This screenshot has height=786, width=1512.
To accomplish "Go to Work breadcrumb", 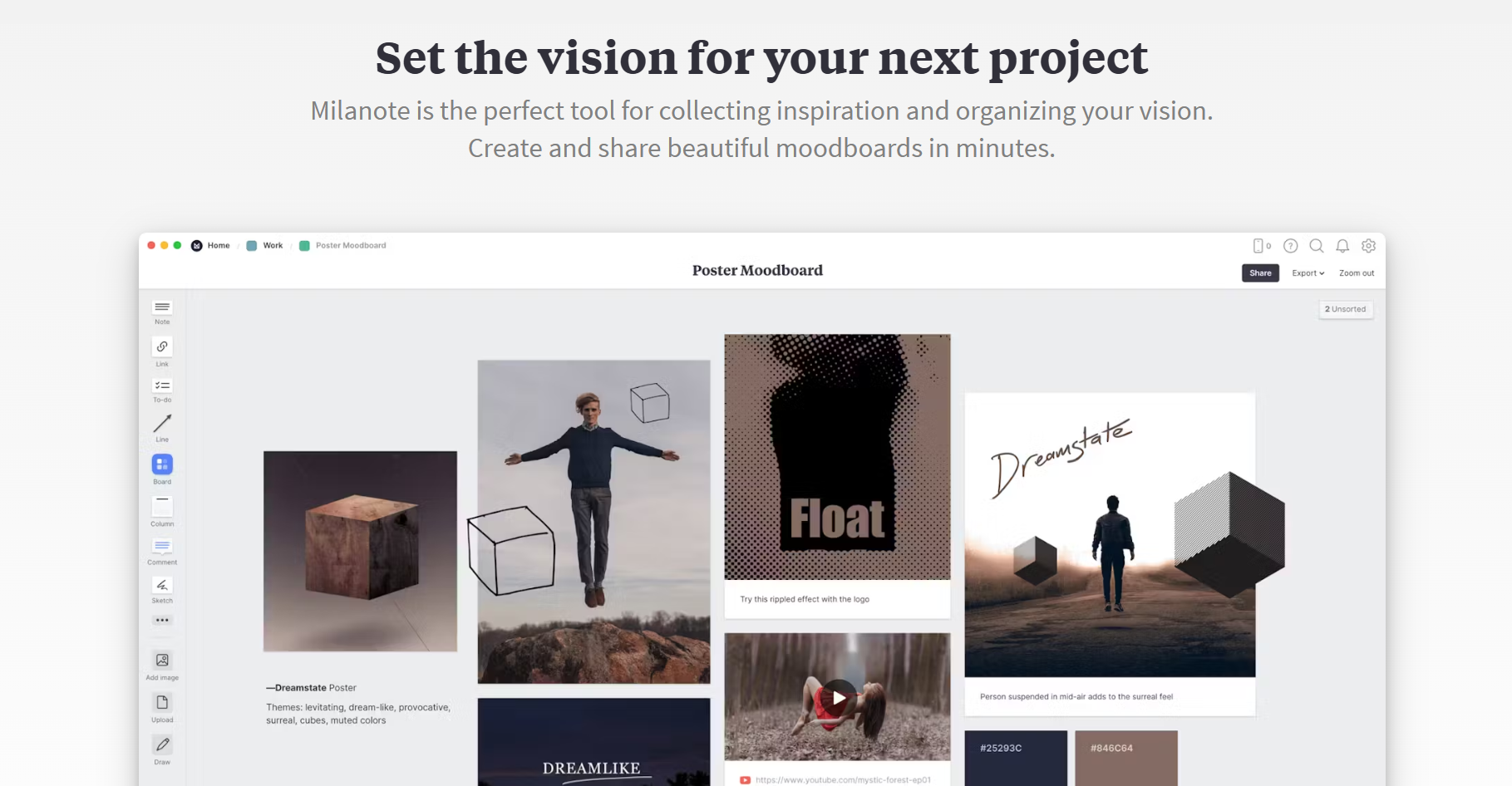I will 273,246.
